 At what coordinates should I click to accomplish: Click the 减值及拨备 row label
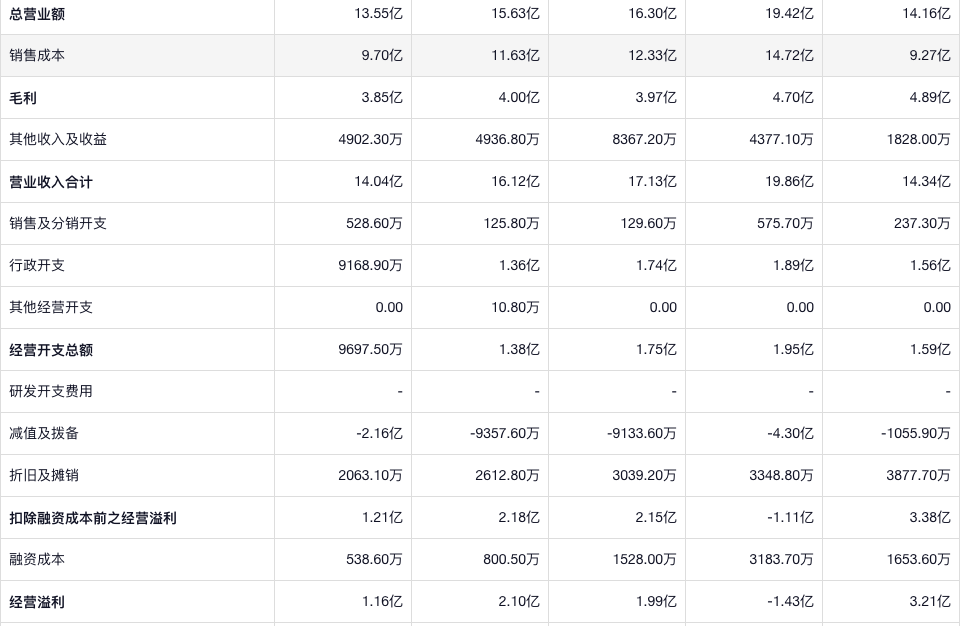tap(44, 434)
